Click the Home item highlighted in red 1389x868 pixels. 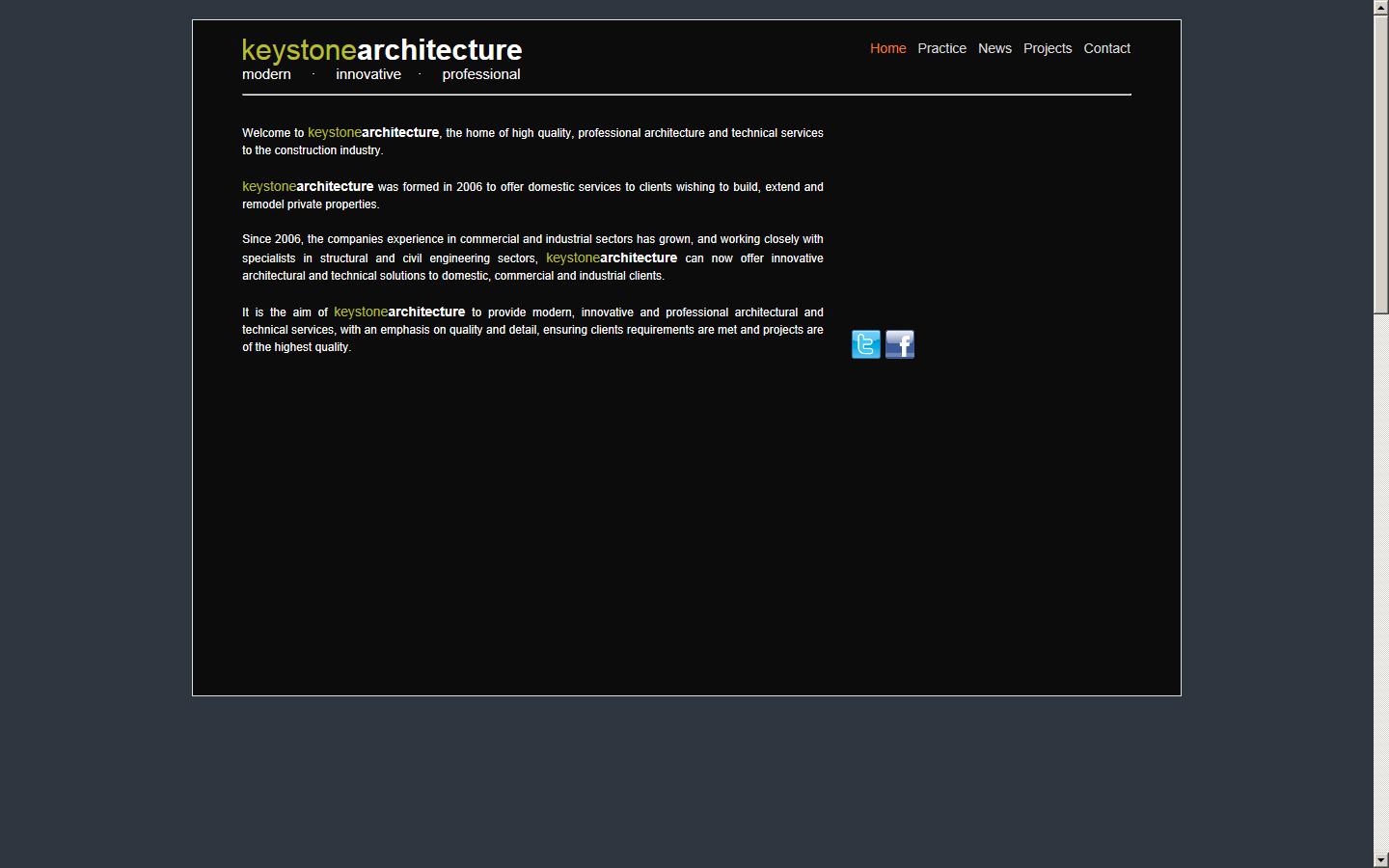(887, 48)
